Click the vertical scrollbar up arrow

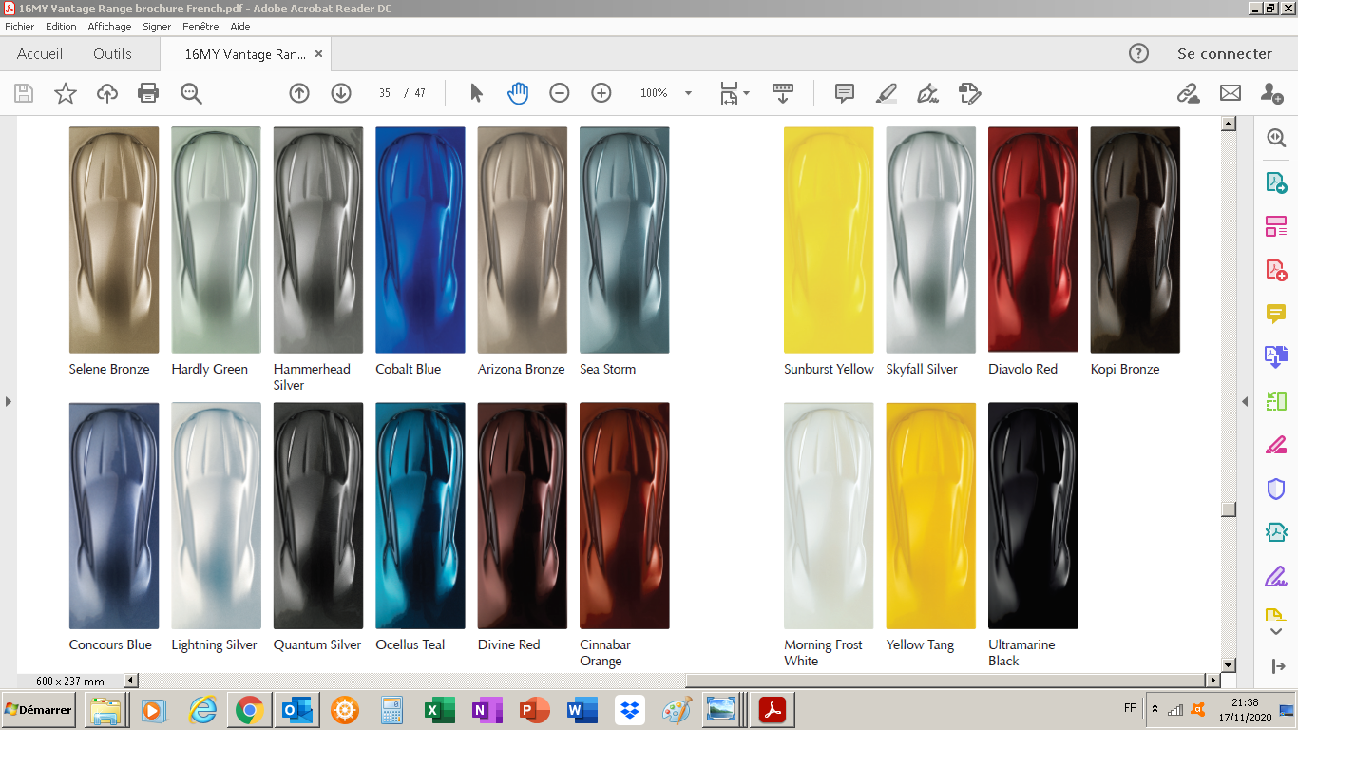coord(1229,123)
